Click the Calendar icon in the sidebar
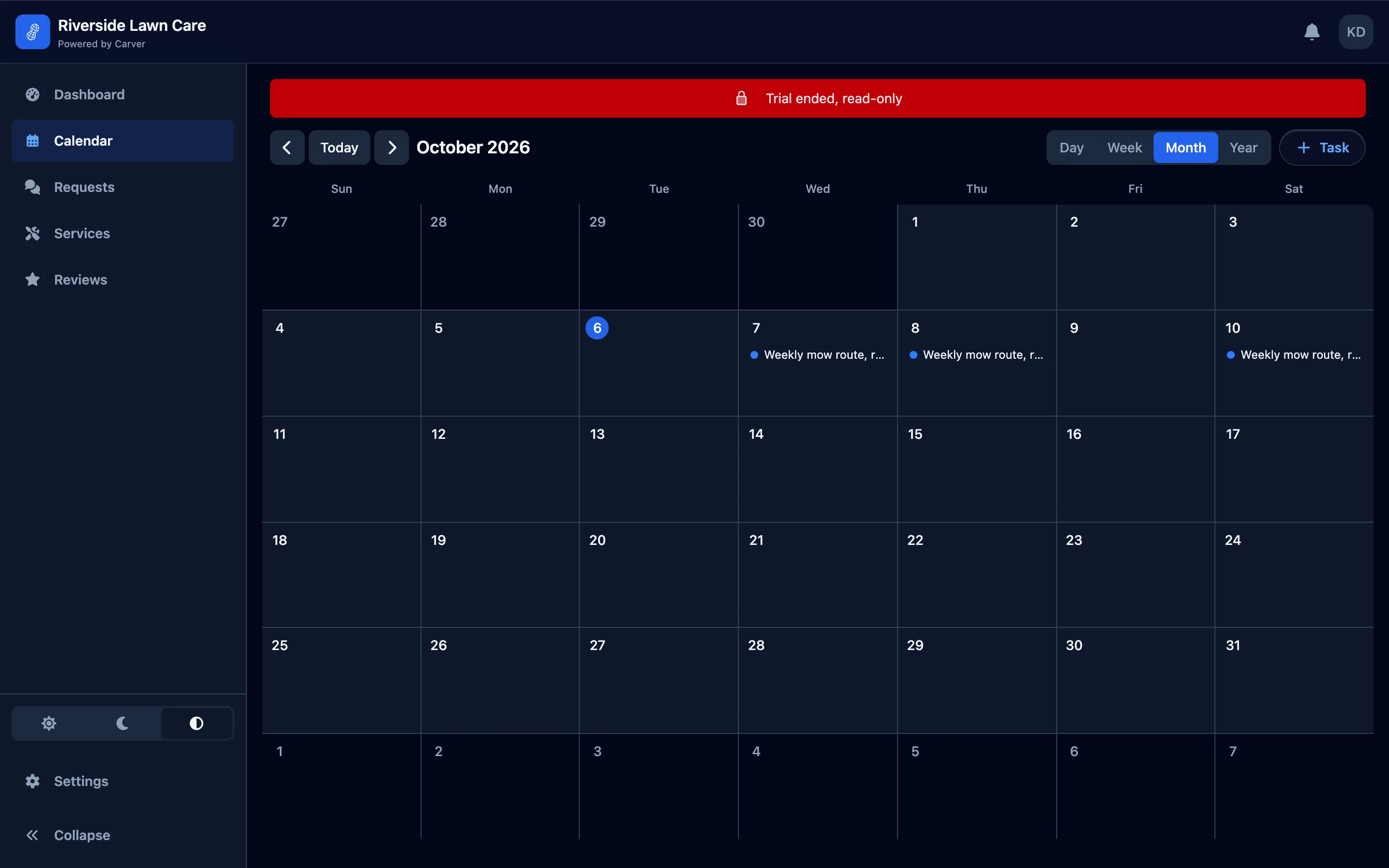 pos(33,141)
